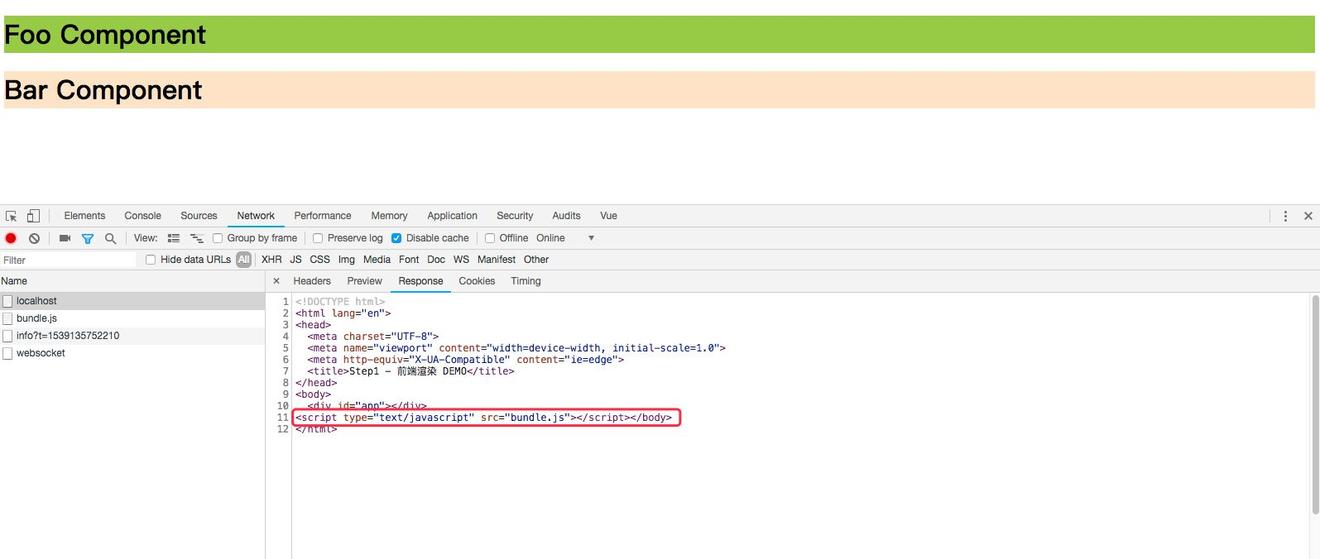Switch to large request rows view icon
1320x559 pixels.
(173, 238)
